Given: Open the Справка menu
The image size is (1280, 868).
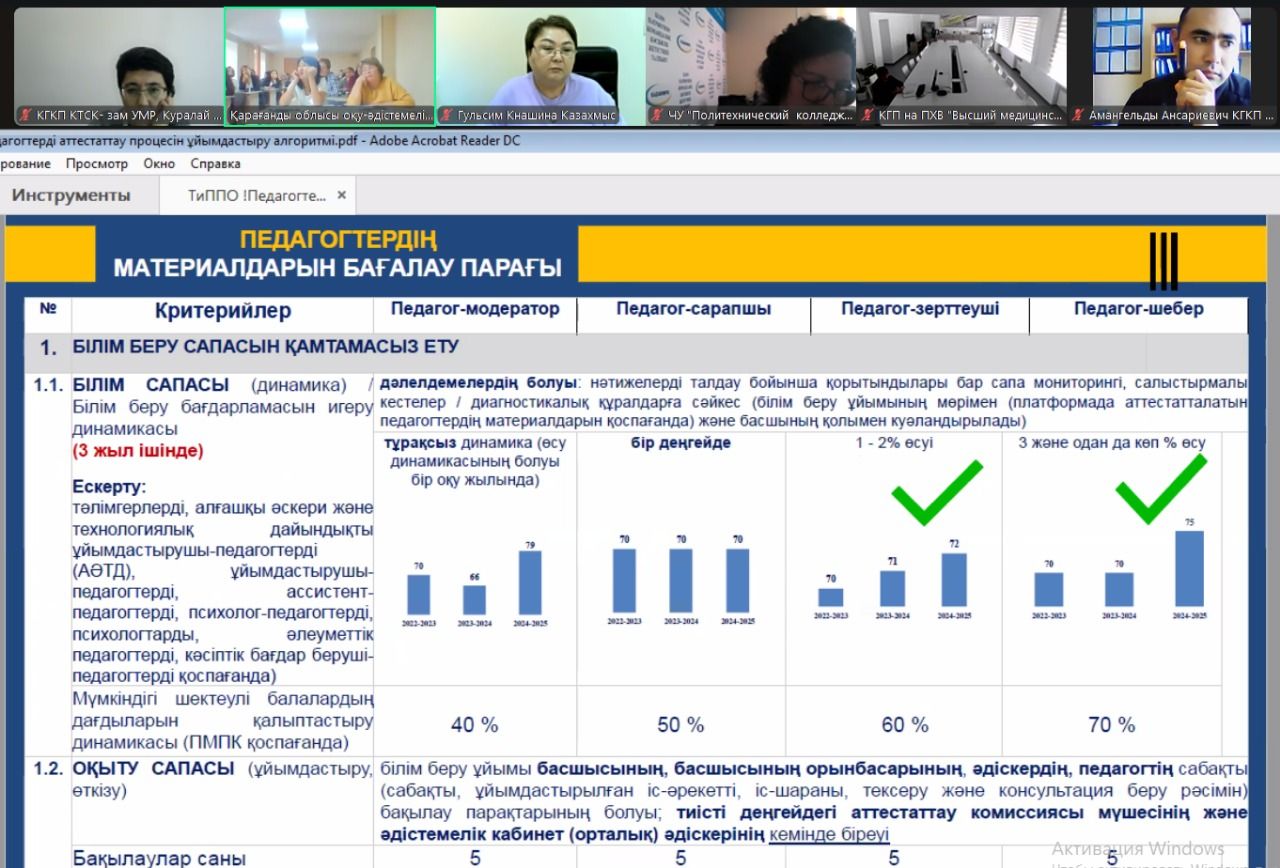Looking at the screenshot, I should click(215, 163).
